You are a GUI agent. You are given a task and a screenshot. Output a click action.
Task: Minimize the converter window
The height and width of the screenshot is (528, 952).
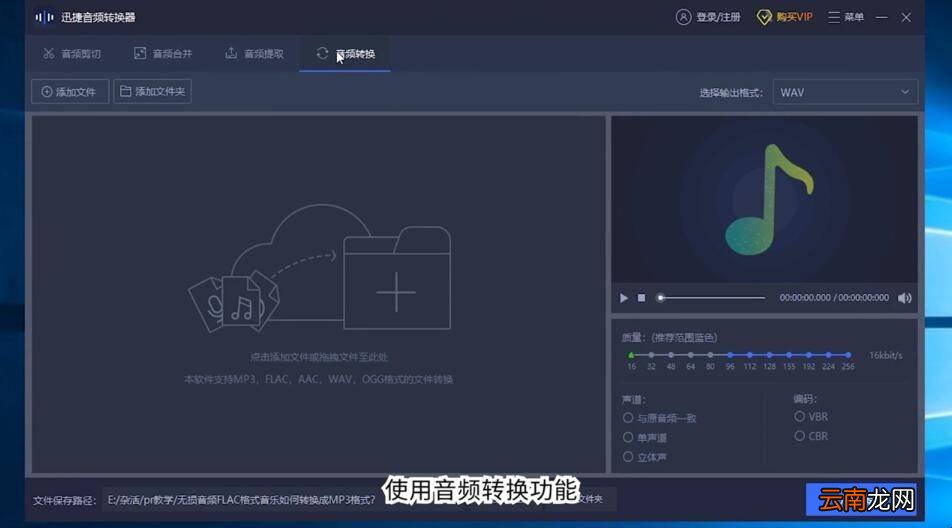(882, 18)
